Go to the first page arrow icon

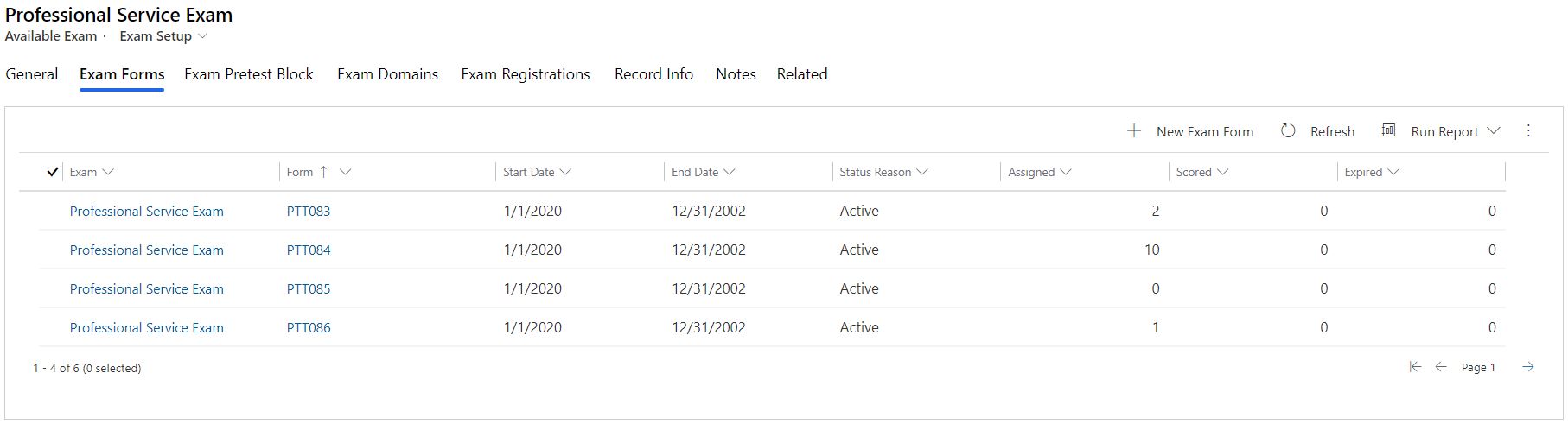(x=1415, y=367)
